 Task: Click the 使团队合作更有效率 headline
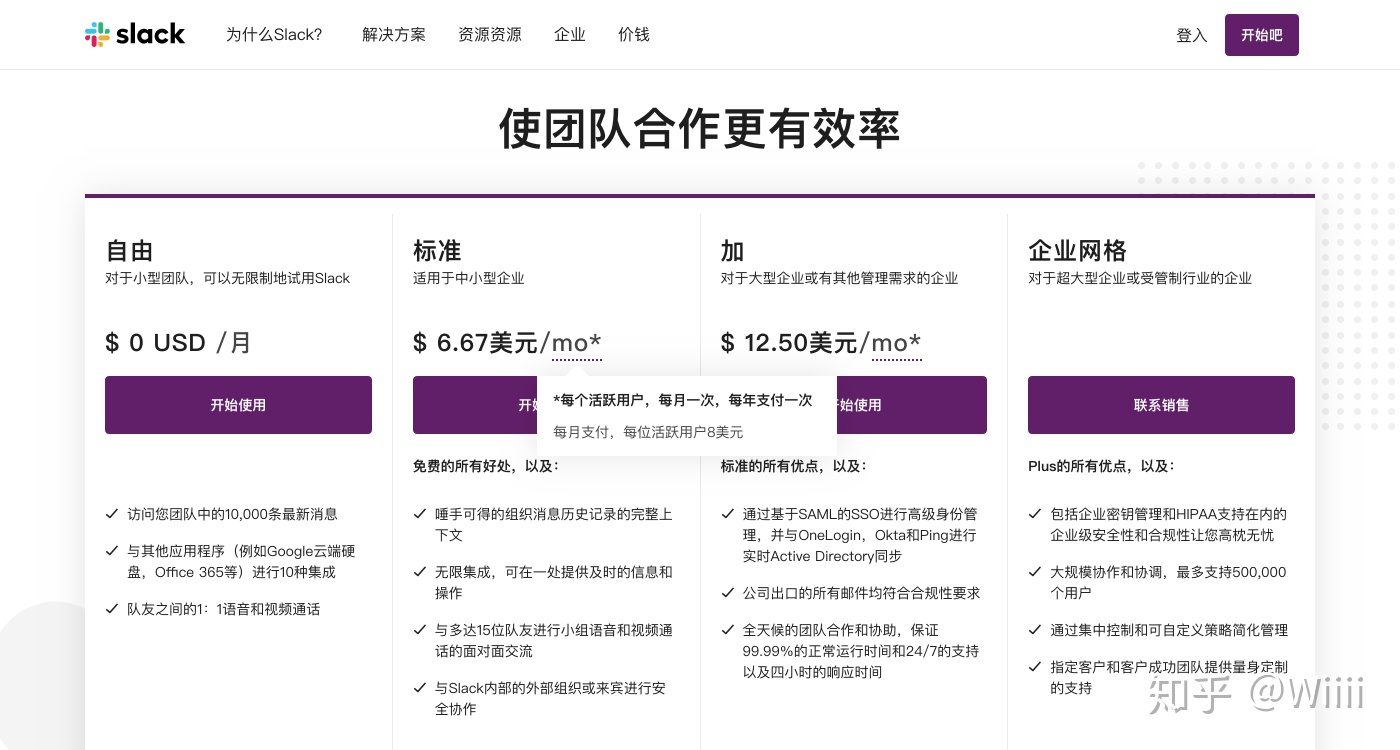point(700,128)
